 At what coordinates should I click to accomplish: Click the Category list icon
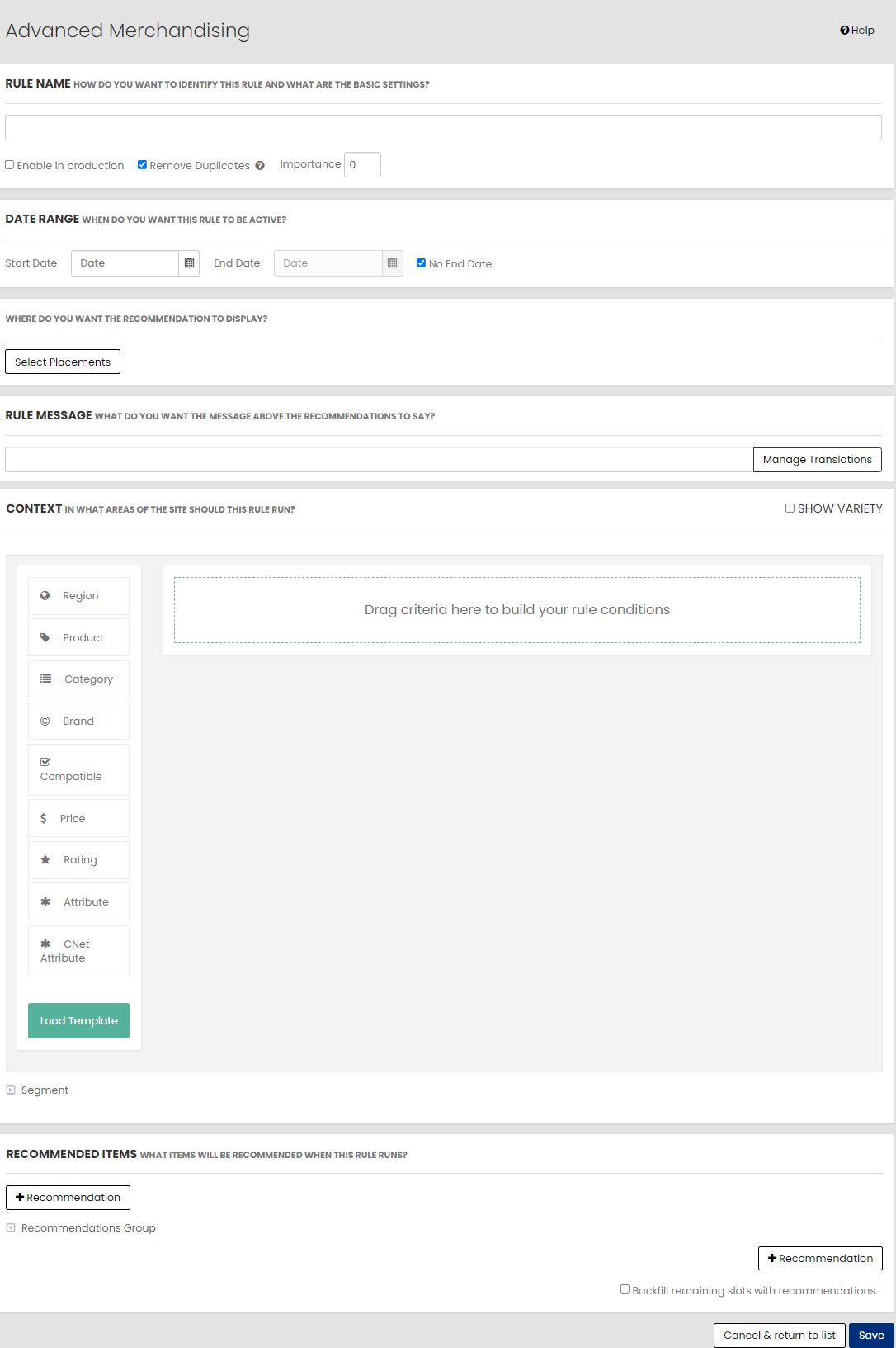tap(45, 679)
